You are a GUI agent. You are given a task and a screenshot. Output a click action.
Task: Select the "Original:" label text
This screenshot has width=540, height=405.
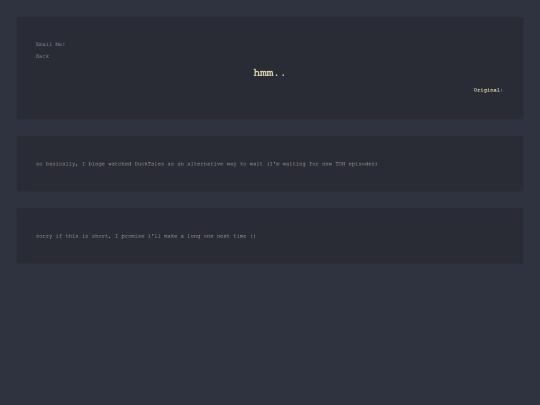tap(488, 90)
